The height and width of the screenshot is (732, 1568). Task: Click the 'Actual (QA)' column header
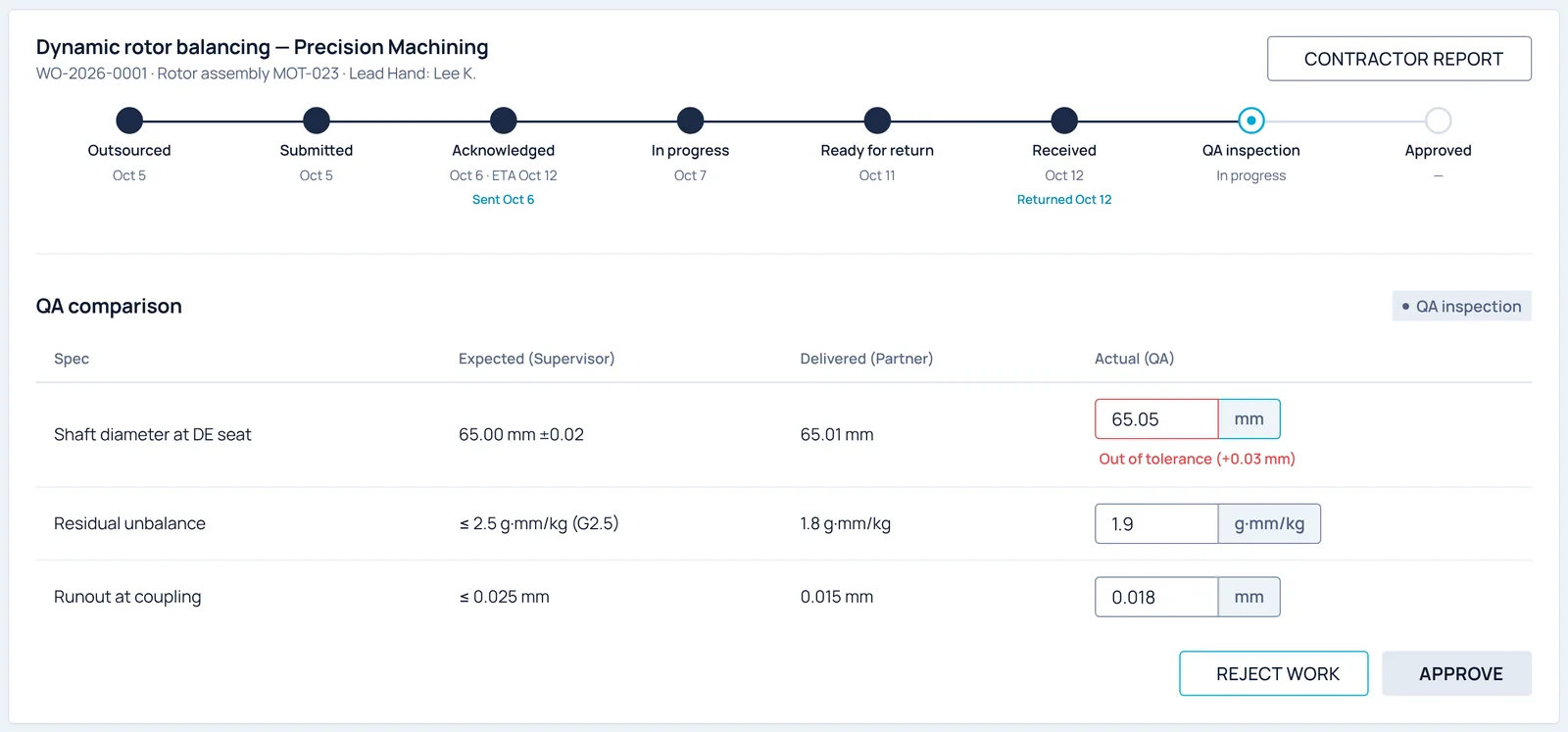1134,359
